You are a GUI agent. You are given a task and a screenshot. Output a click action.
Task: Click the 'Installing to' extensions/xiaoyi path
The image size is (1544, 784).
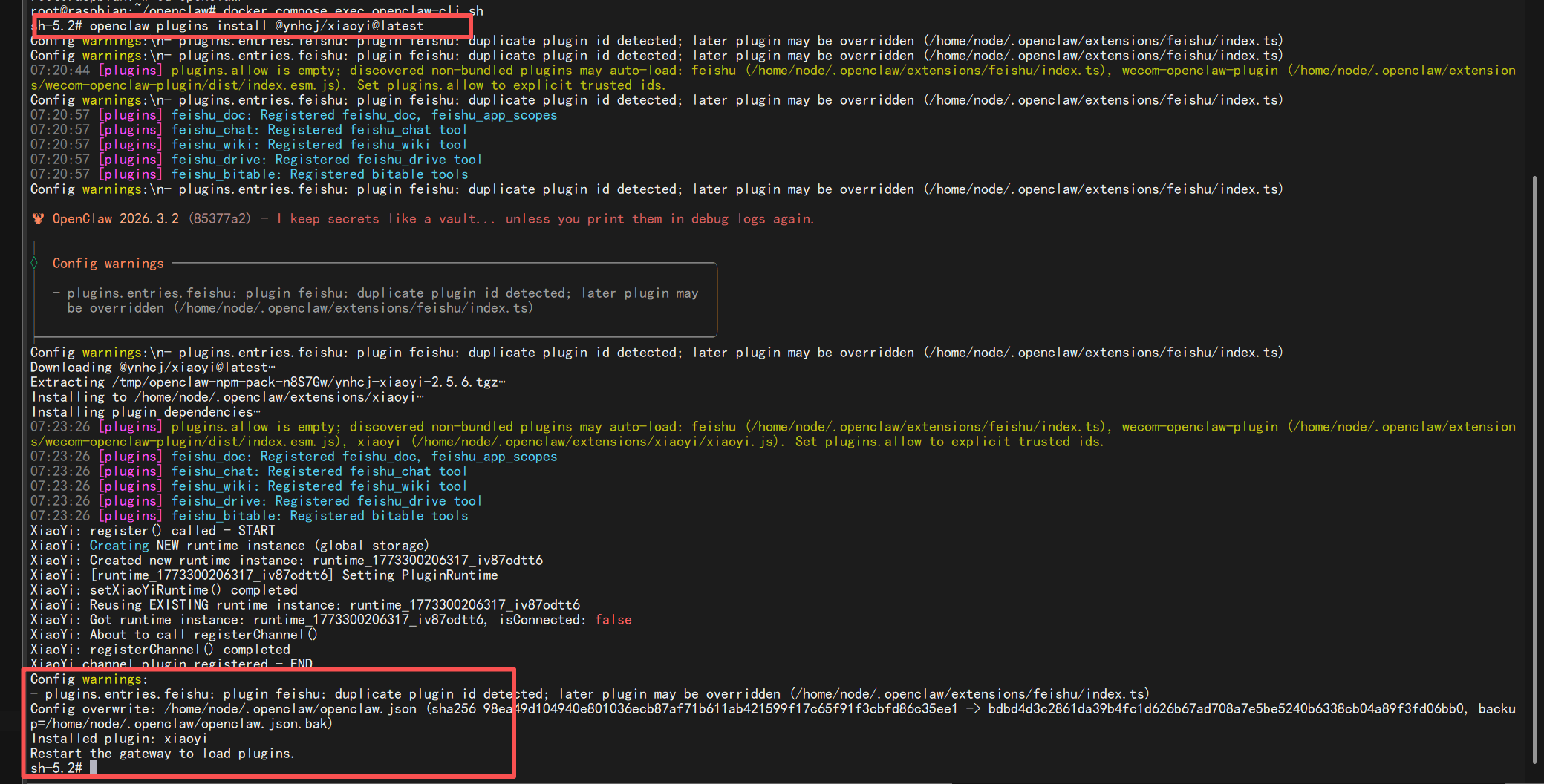(x=275, y=397)
